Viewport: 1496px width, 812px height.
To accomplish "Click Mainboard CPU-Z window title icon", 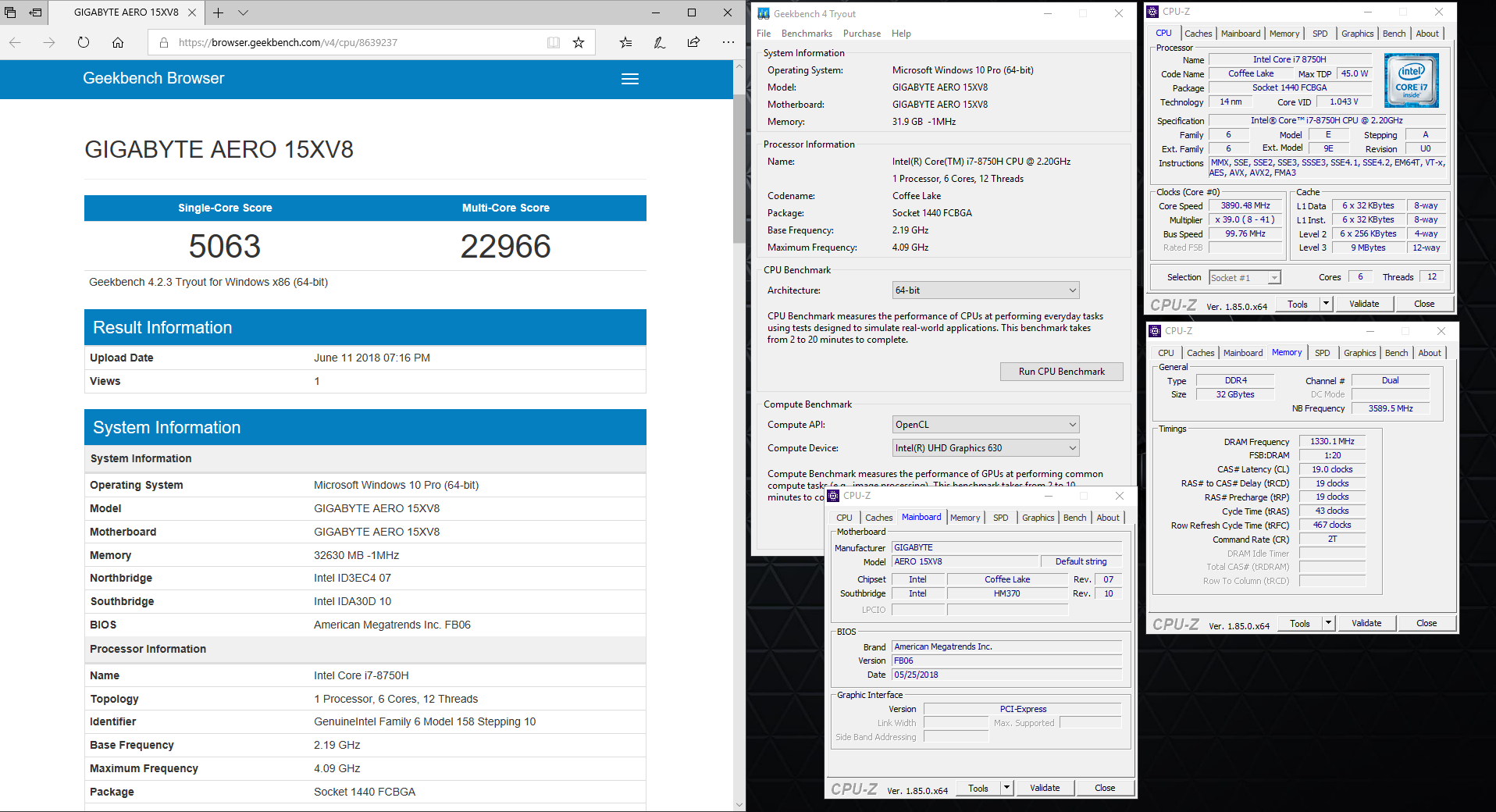I will pyautogui.click(x=833, y=495).
